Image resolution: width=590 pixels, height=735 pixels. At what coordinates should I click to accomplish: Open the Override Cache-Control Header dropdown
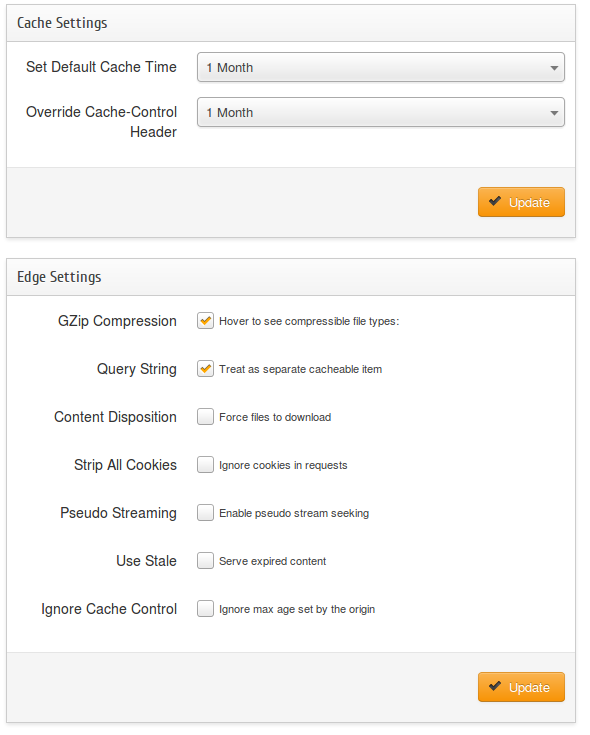[381, 112]
